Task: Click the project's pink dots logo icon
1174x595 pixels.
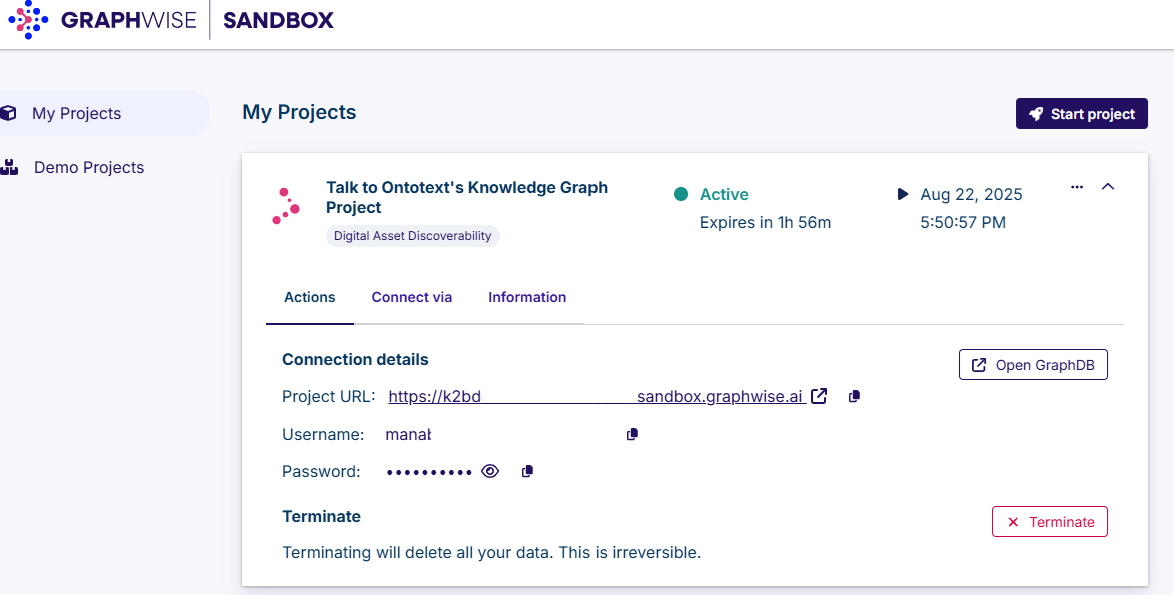Action: [286, 206]
